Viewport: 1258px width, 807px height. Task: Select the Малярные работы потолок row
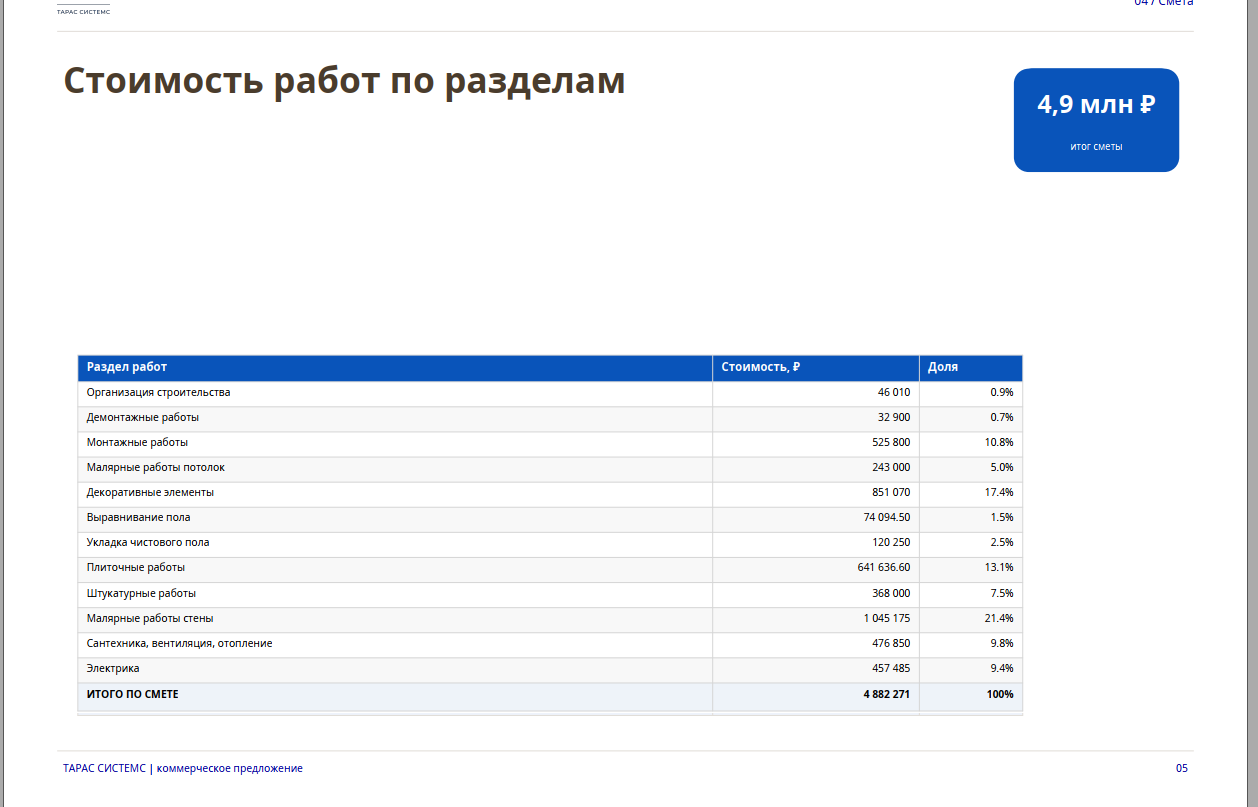click(x=550, y=468)
